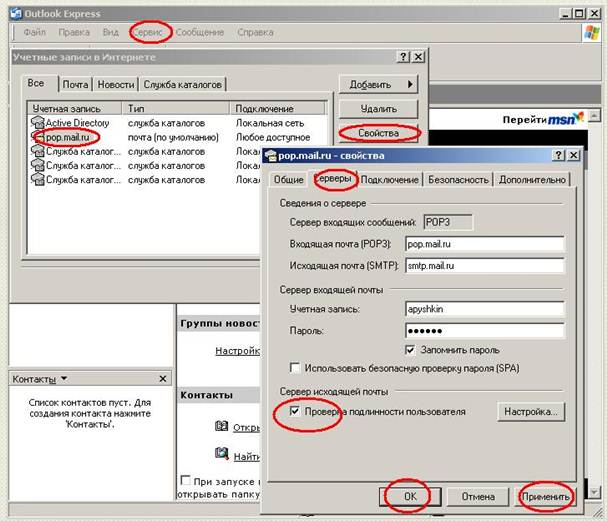Close the contacts pane with X
Viewport: 607px width, 521px height.
(x=163, y=379)
